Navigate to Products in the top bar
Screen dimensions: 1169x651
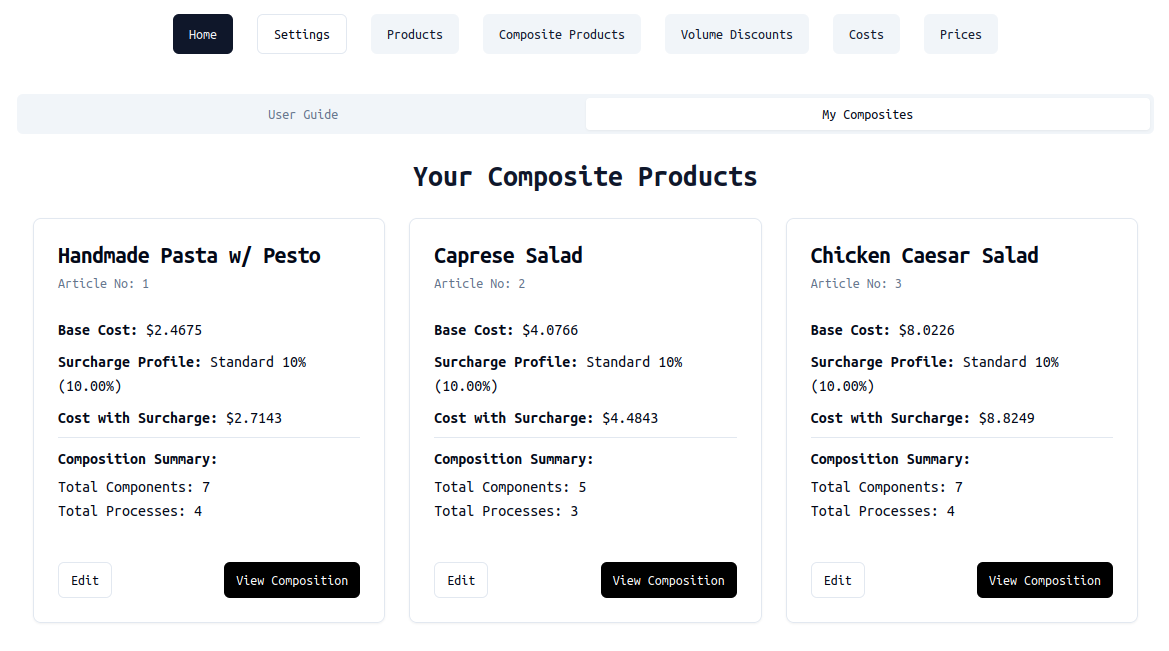pyautogui.click(x=414, y=34)
